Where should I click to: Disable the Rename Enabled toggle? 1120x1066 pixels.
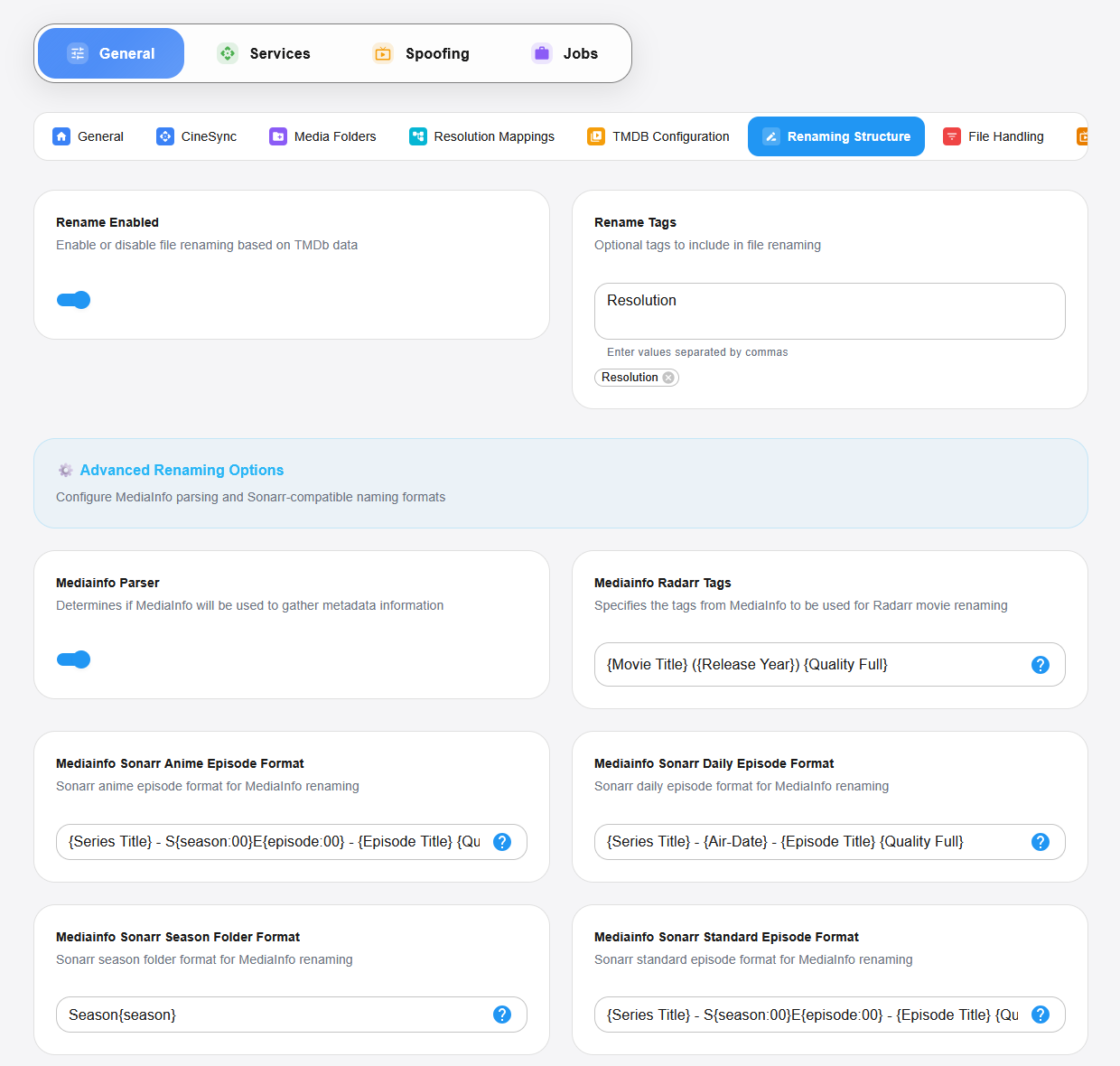click(74, 300)
